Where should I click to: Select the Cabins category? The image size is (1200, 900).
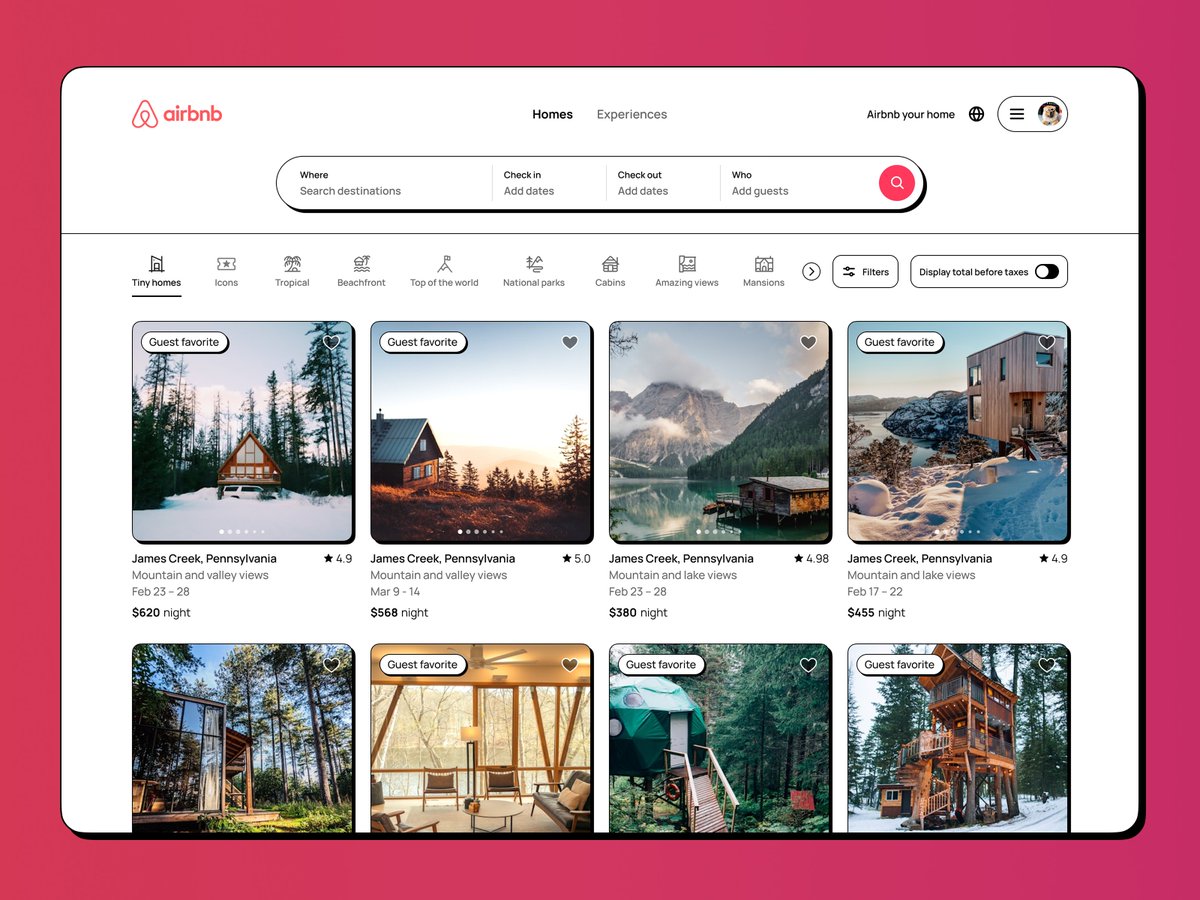coord(610,271)
